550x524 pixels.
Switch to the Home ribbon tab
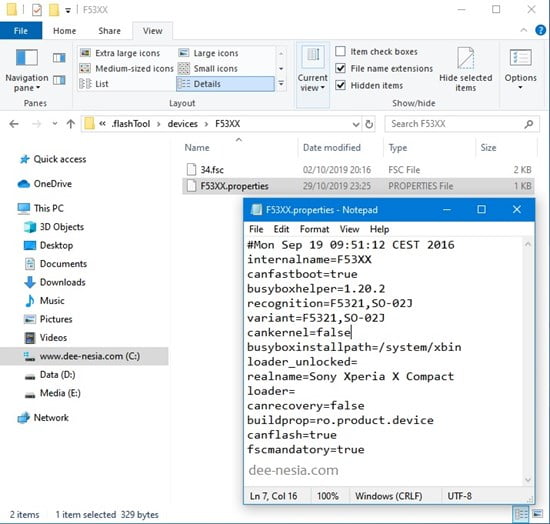65,31
